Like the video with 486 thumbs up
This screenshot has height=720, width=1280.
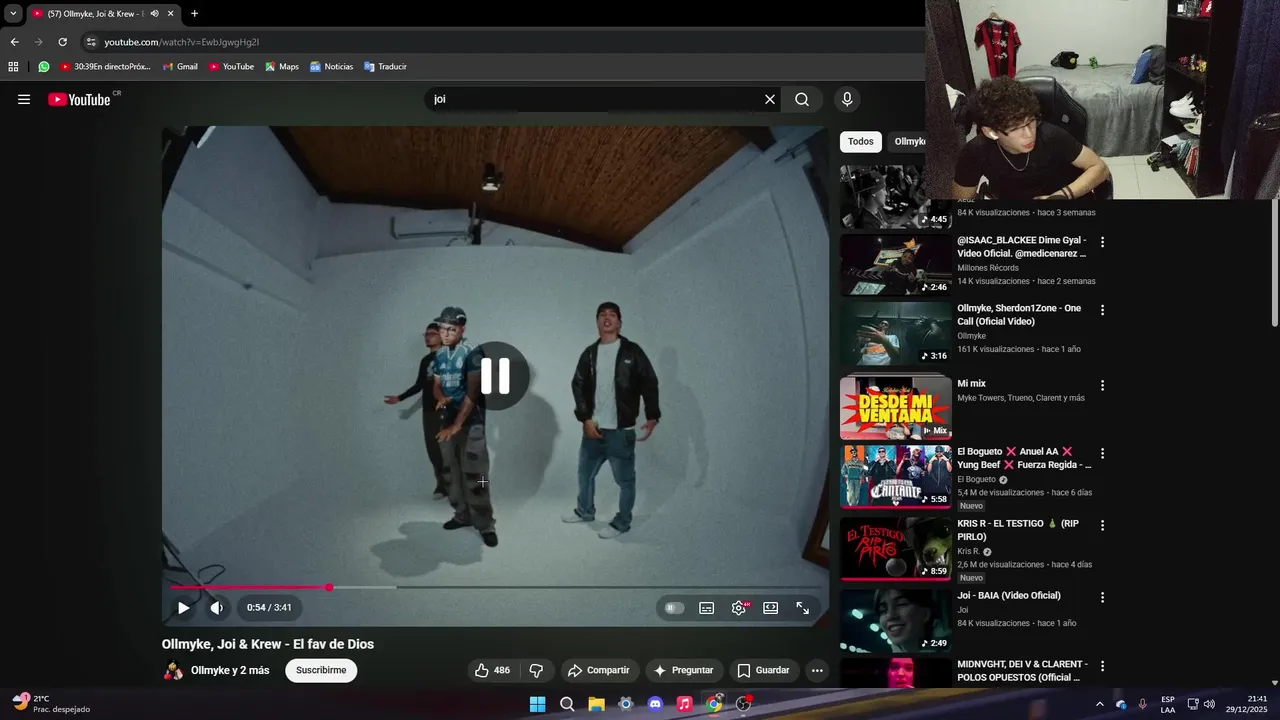(x=493, y=670)
